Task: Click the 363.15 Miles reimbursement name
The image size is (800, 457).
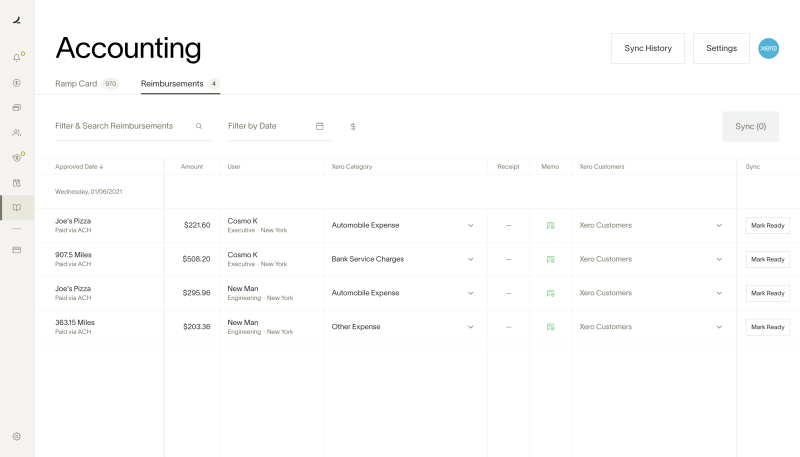Action: [x=75, y=322]
